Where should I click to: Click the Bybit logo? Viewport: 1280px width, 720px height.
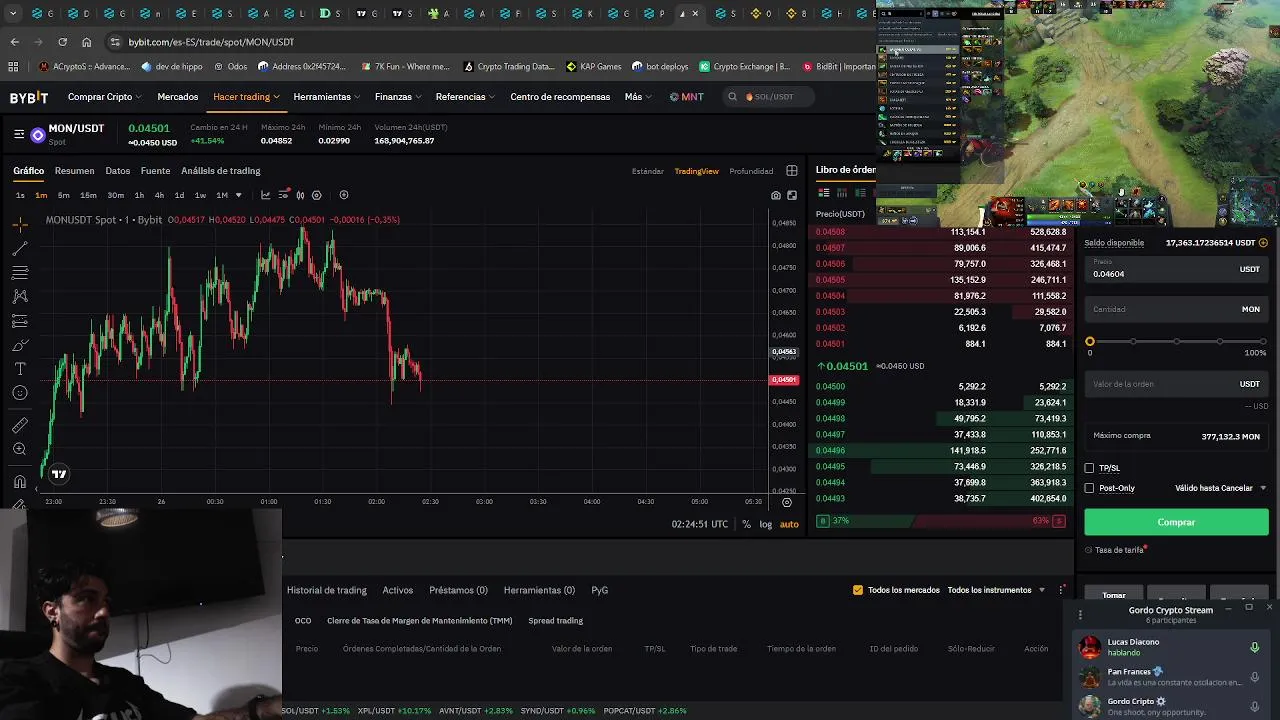tap(29, 97)
